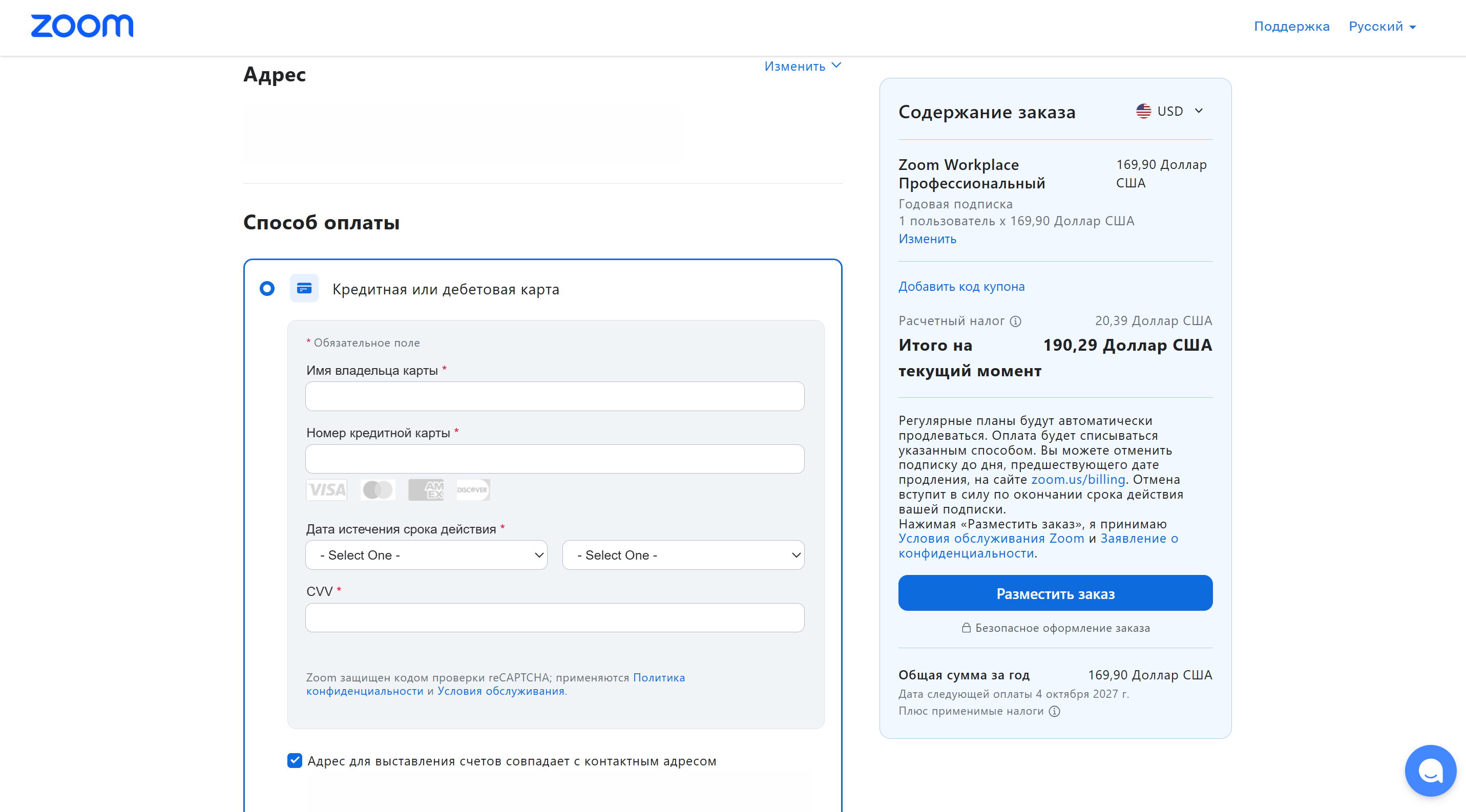The image size is (1466, 812).
Task: Click the US flag icon by USD
Action: point(1143,111)
